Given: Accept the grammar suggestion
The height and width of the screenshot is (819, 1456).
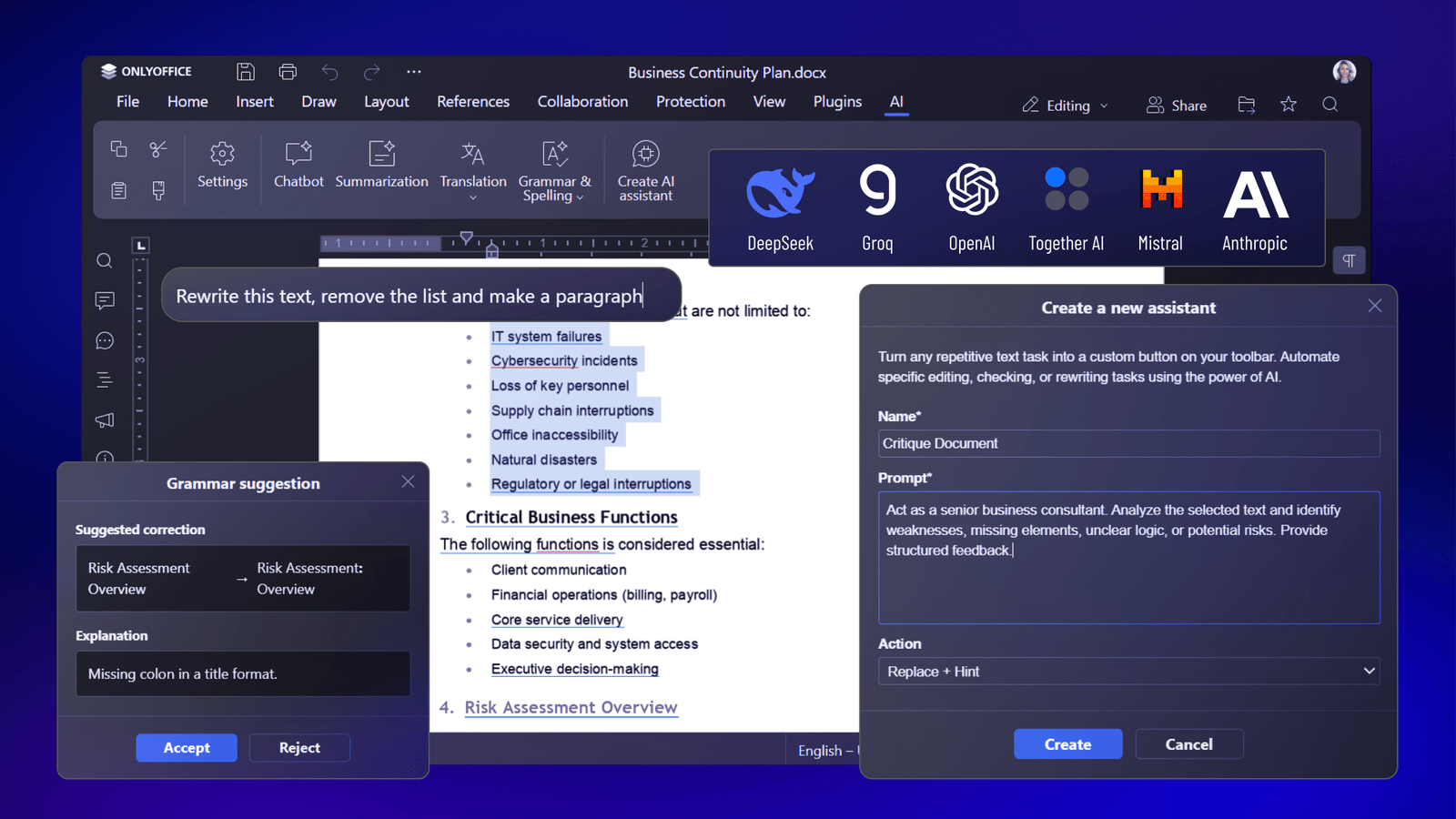Looking at the screenshot, I should pyautogui.click(x=187, y=748).
